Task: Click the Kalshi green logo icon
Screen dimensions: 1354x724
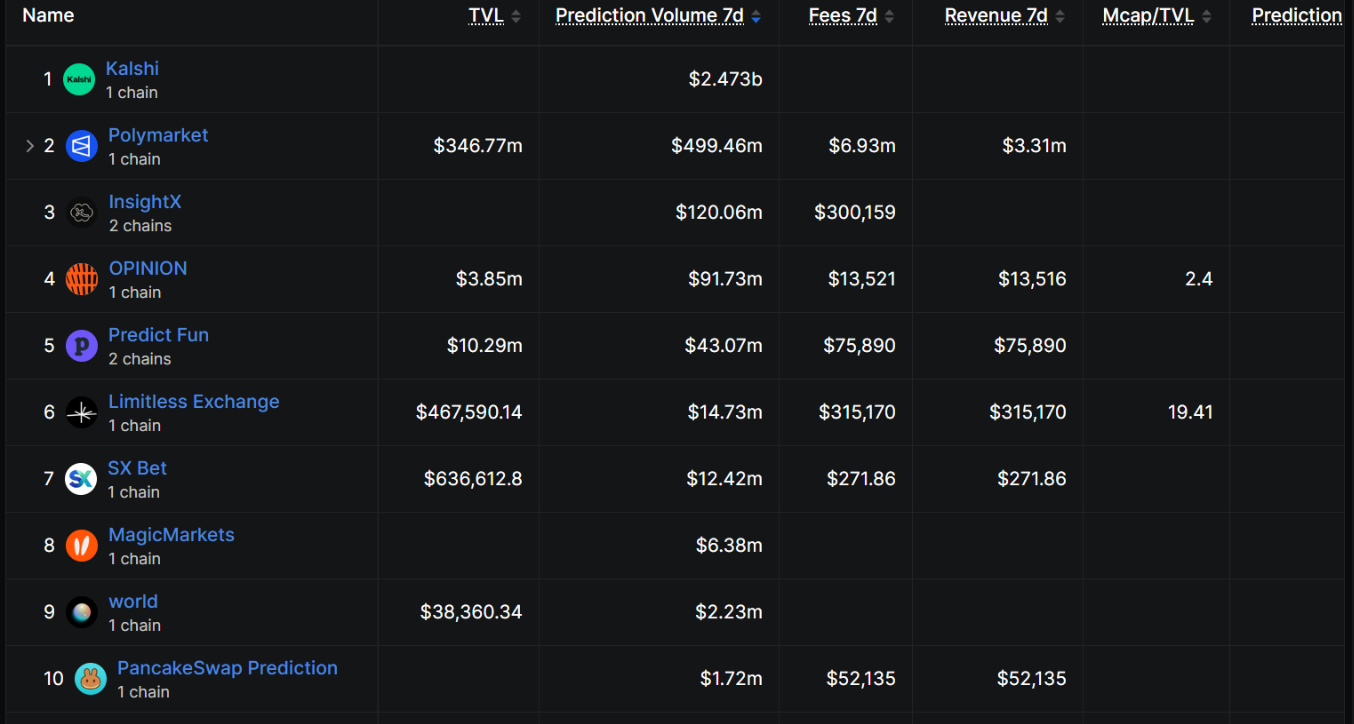Action: [x=79, y=79]
